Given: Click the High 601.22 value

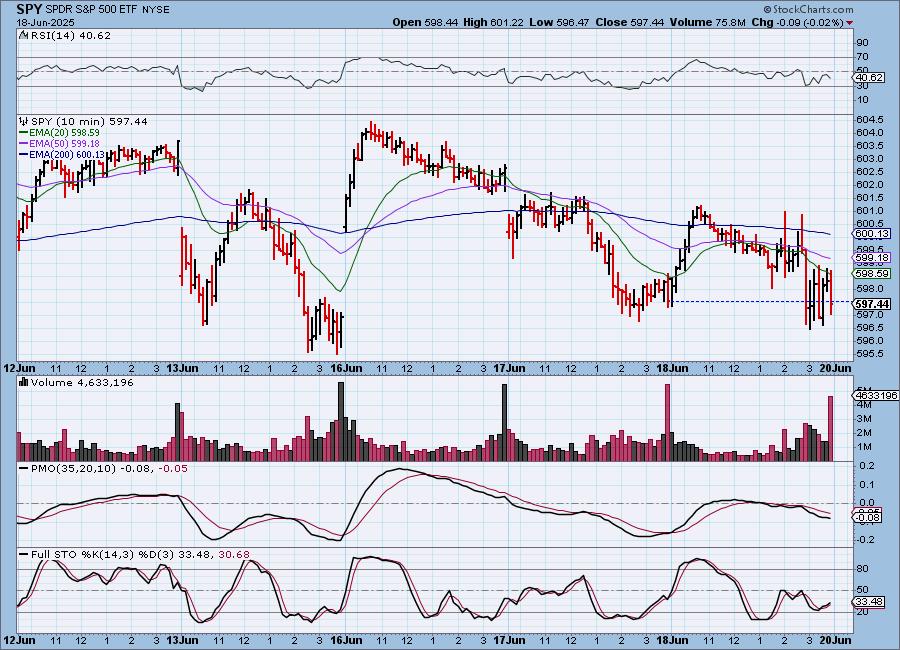Looking at the screenshot, I should point(493,22).
